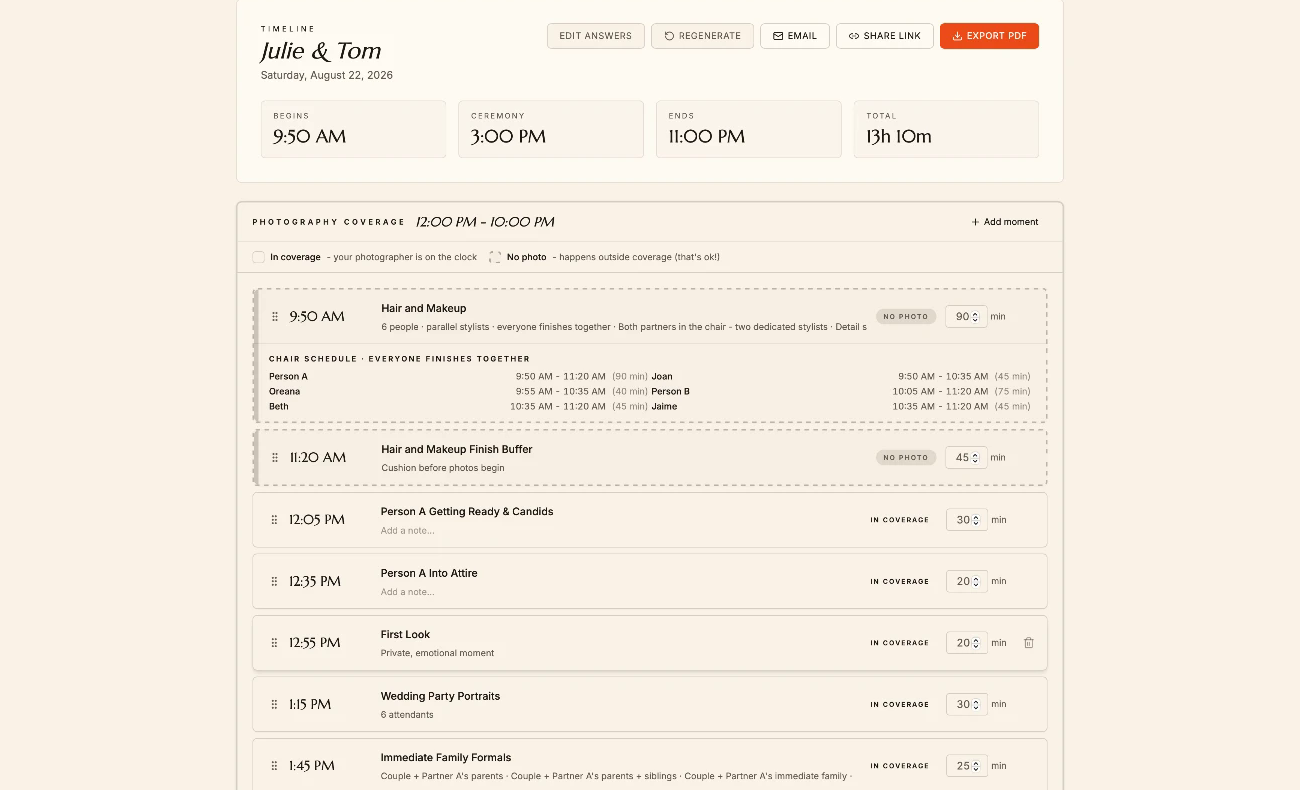Click the Begins "9:50 AM" value
This screenshot has height=790, width=1300.
coord(310,137)
